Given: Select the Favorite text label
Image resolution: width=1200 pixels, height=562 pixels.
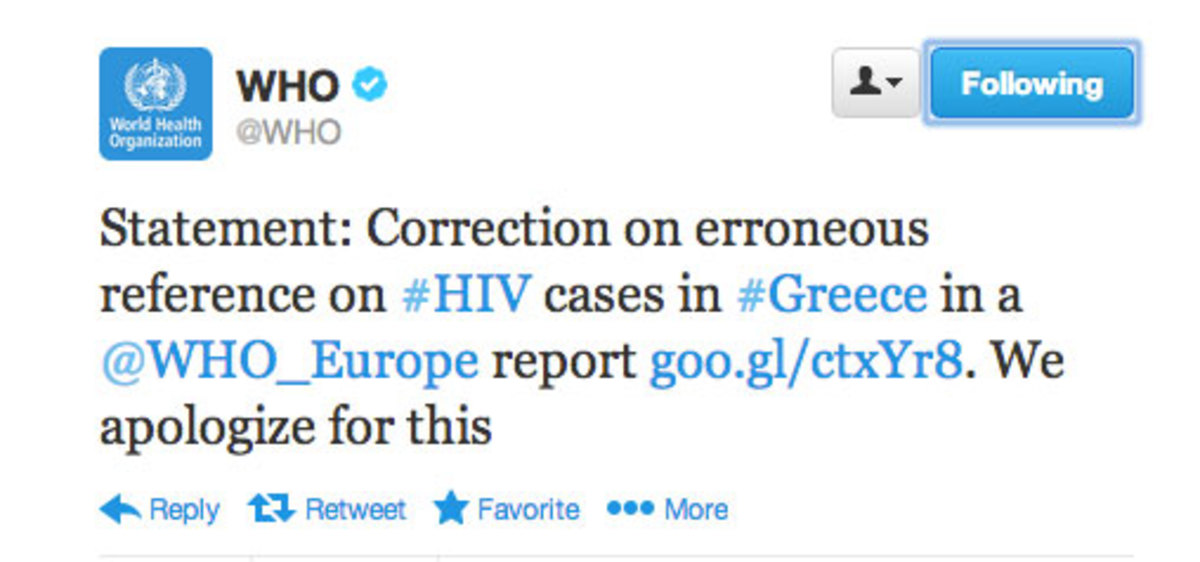Looking at the screenshot, I should click(528, 510).
